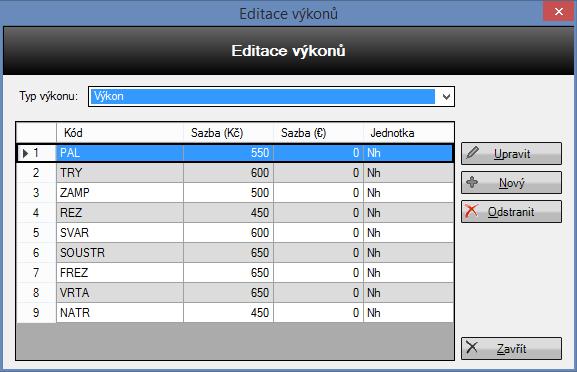Sort by the Sazba (Kč) column header
Viewport: 577px width, 372px height.
228,133
